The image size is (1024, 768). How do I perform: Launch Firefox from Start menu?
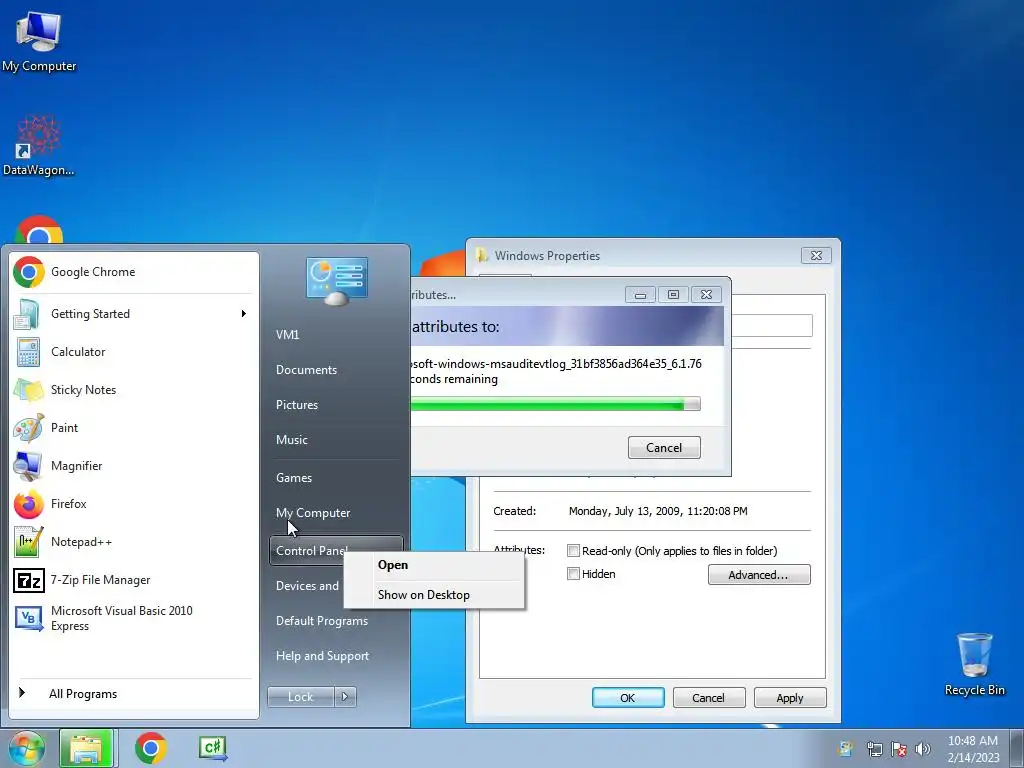(134, 504)
